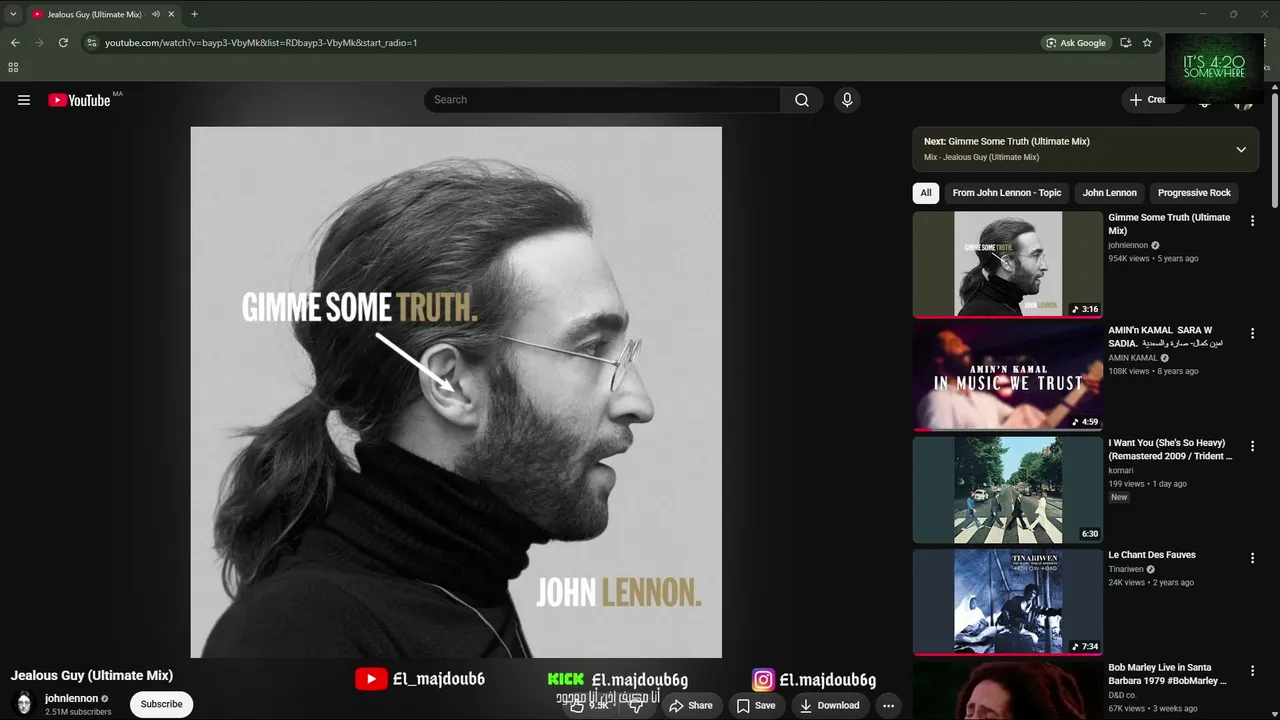The width and height of the screenshot is (1280, 720).
Task: Save the video to a playlist
Action: [x=756, y=705]
